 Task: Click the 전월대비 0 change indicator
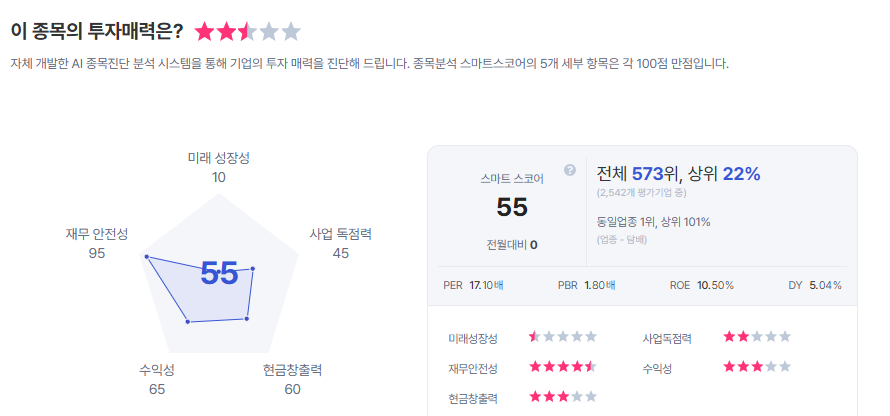click(x=512, y=244)
